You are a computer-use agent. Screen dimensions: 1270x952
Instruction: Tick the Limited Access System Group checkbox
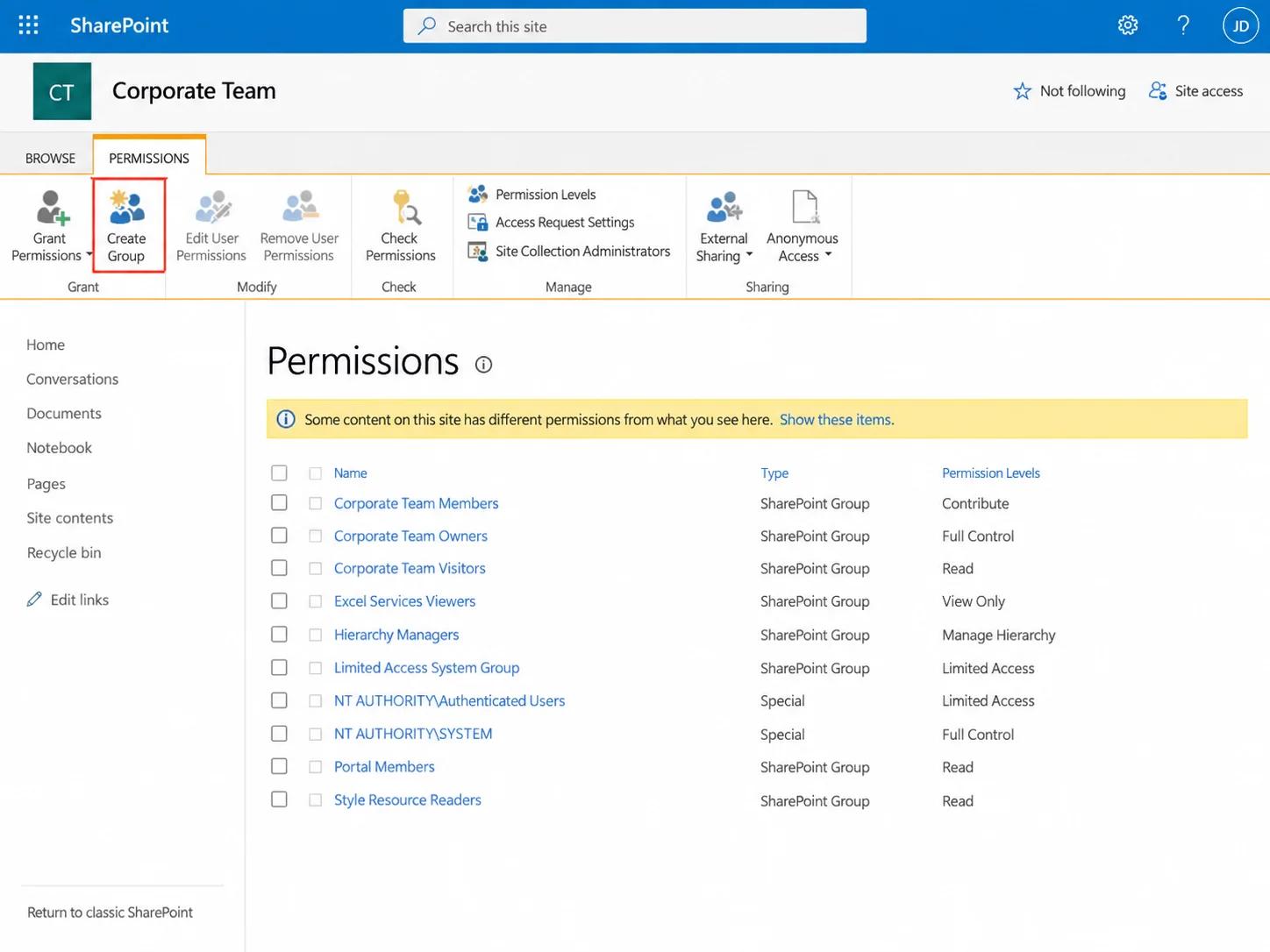pos(279,668)
